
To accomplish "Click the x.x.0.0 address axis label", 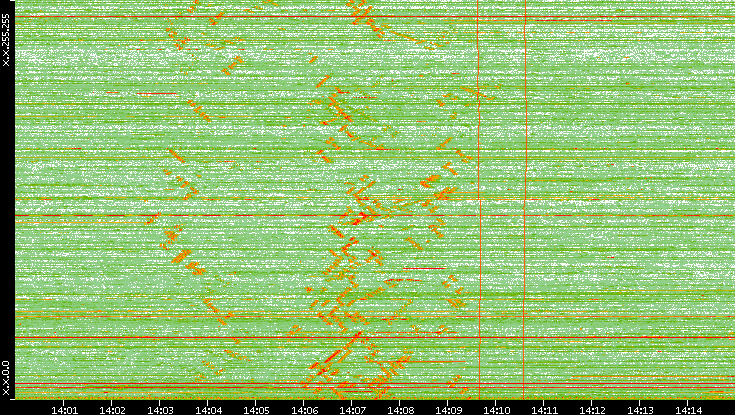I will [6, 379].
